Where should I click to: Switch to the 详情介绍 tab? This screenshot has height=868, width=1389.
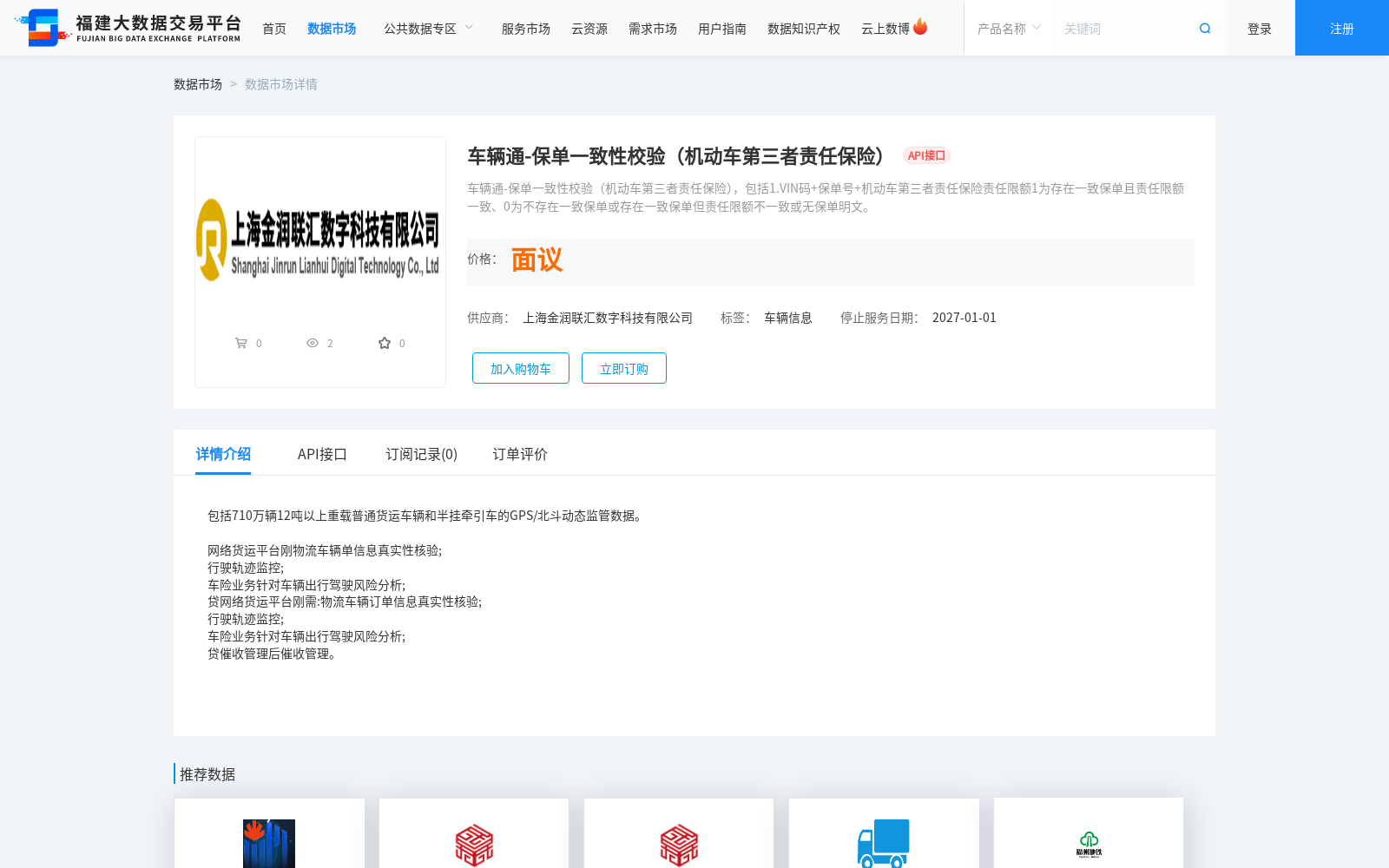pyautogui.click(x=223, y=454)
